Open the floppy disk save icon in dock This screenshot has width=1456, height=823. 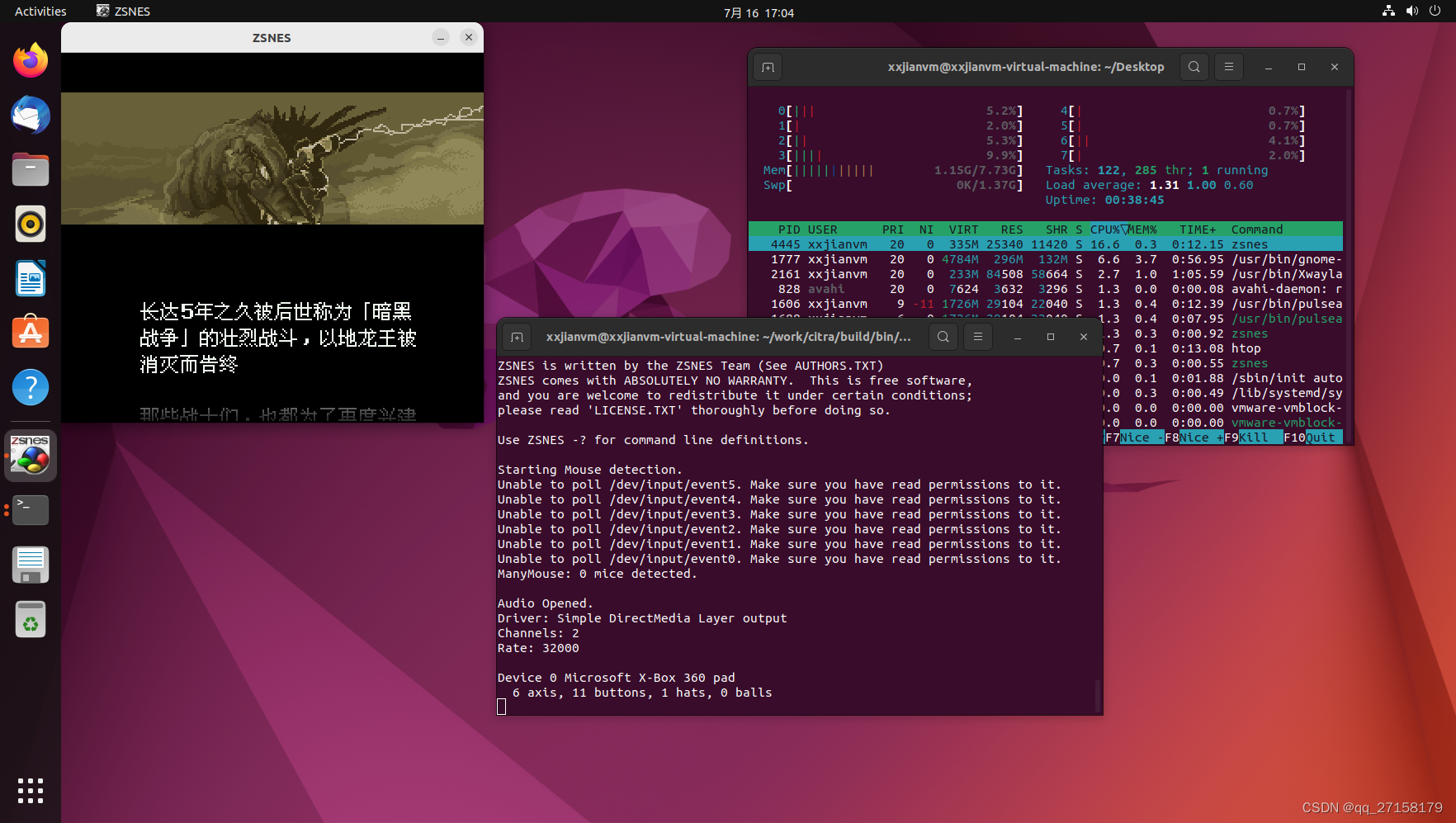point(31,565)
